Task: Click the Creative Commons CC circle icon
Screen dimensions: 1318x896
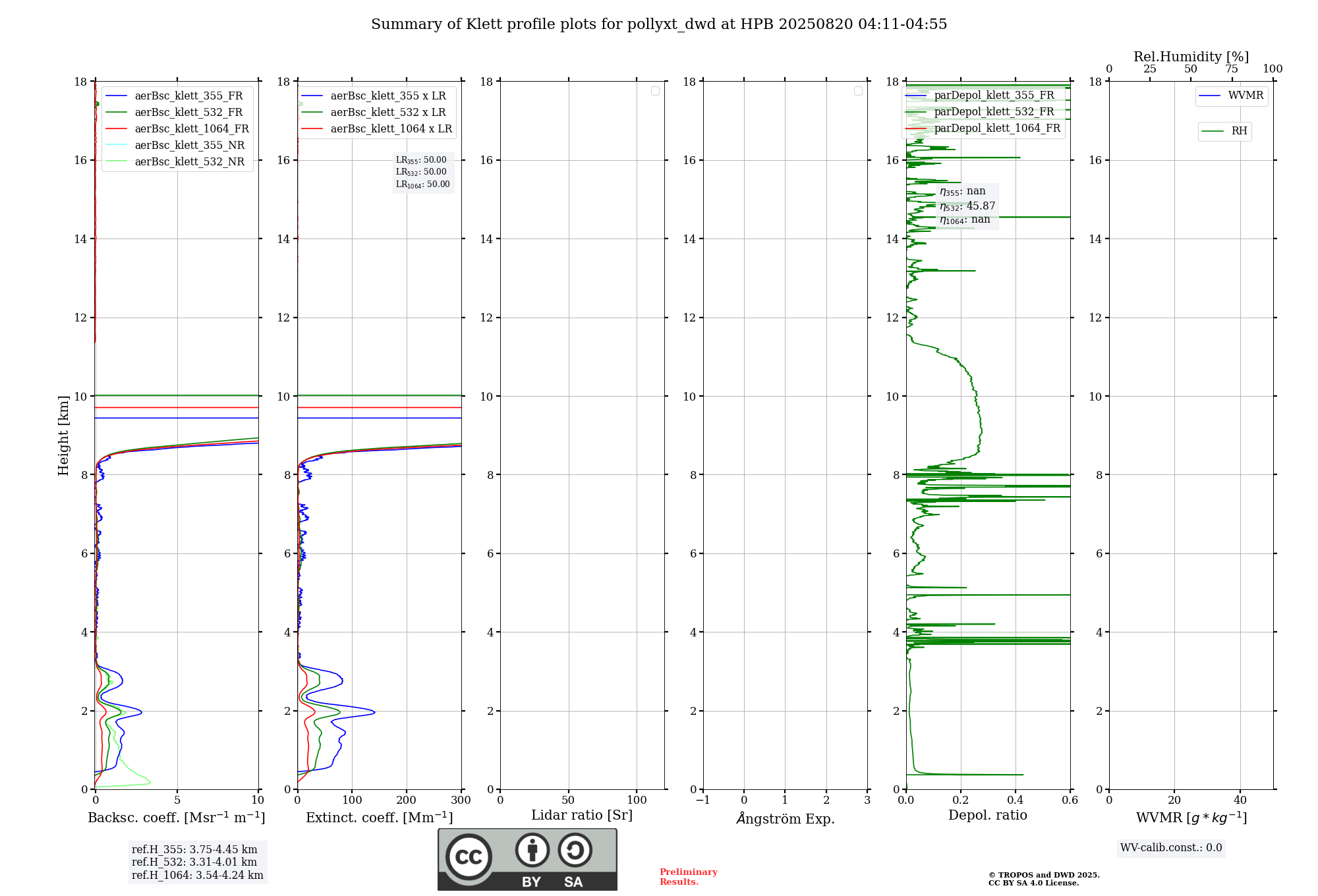Action: [x=469, y=857]
